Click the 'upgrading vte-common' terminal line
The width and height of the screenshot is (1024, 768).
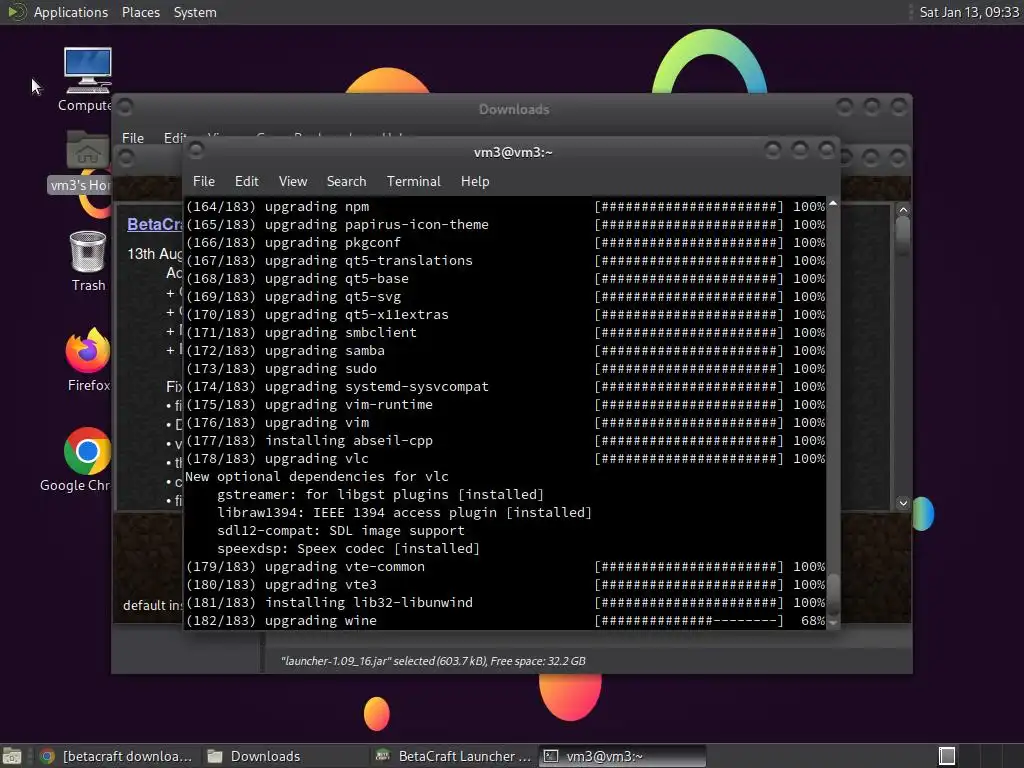[x=505, y=567]
